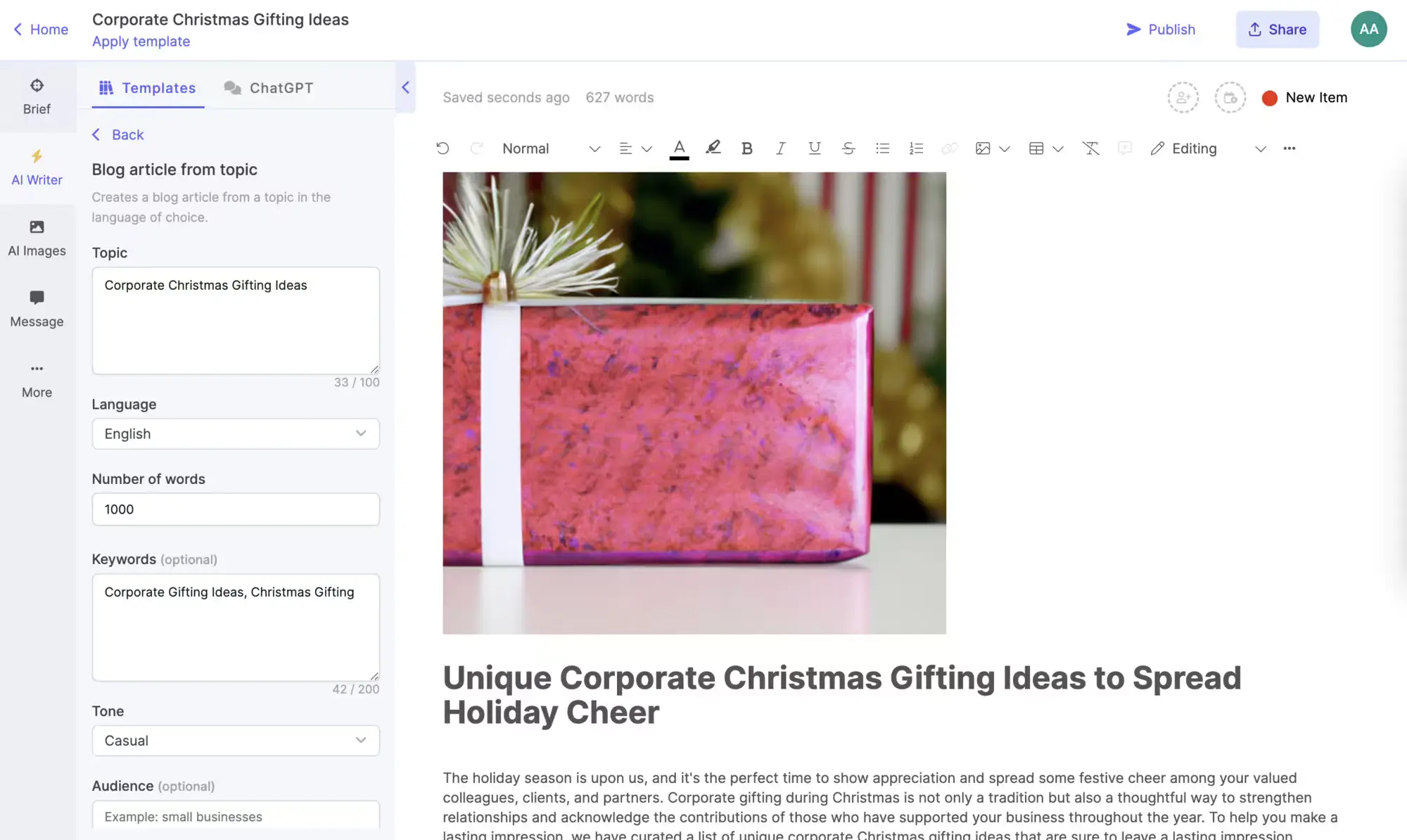Open the assign person icon near New Item

coord(1183,97)
